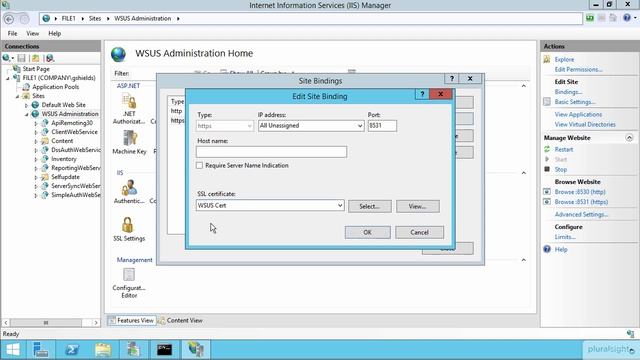Image resolution: width=640 pixels, height=360 pixels.
Task: Expand the ApiRemoting30 tree node
Action: tap(36, 123)
